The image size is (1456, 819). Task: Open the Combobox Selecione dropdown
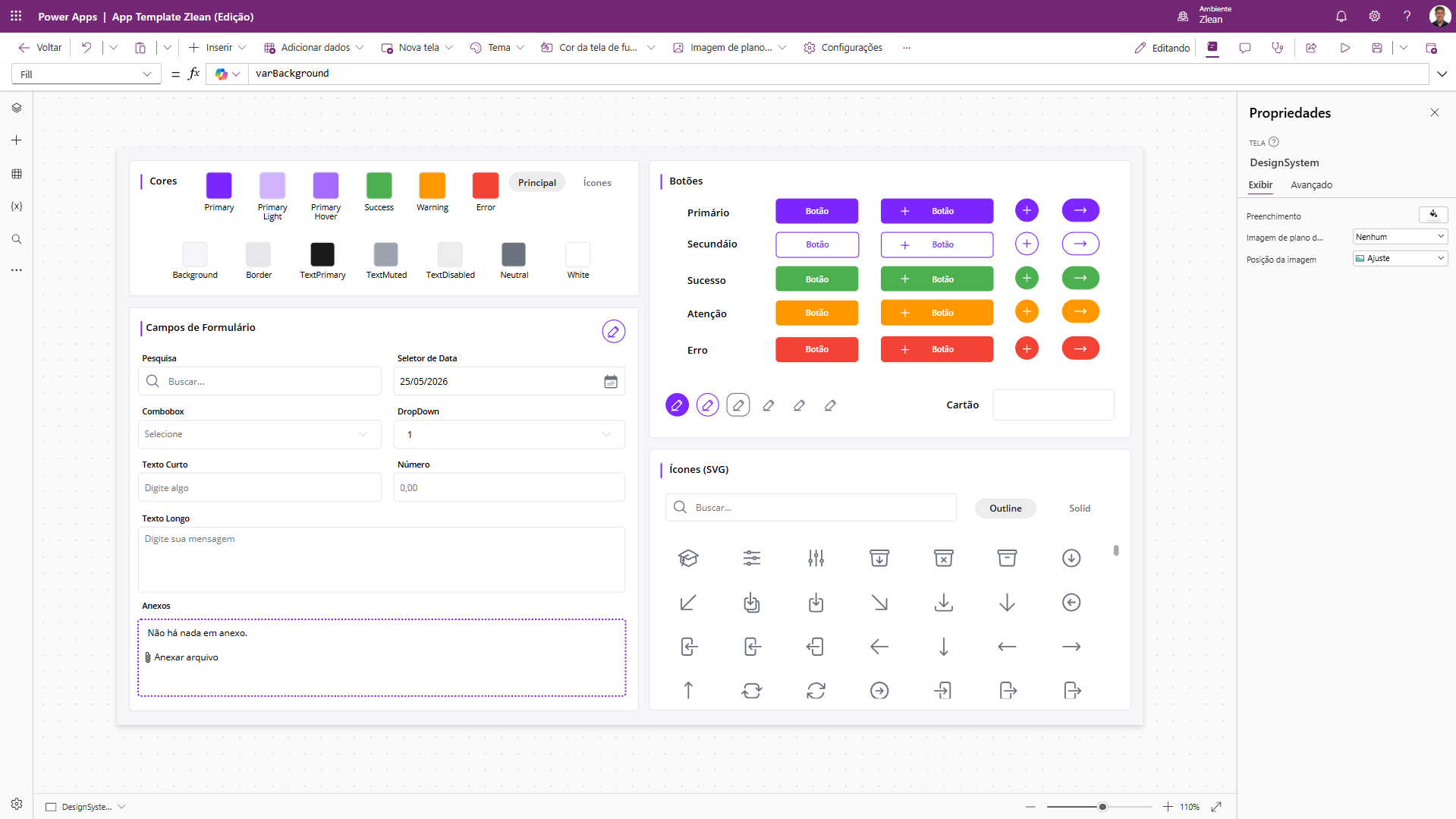coord(259,434)
